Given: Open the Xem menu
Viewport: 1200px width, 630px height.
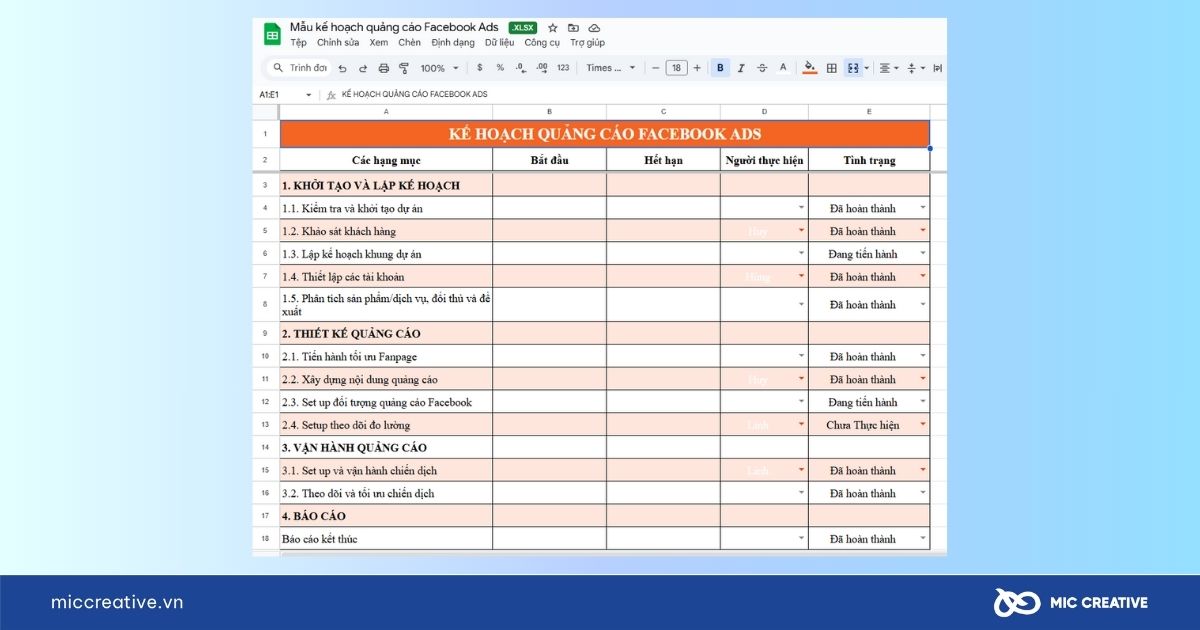Looking at the screenshot, I should (x=379, y=43).
